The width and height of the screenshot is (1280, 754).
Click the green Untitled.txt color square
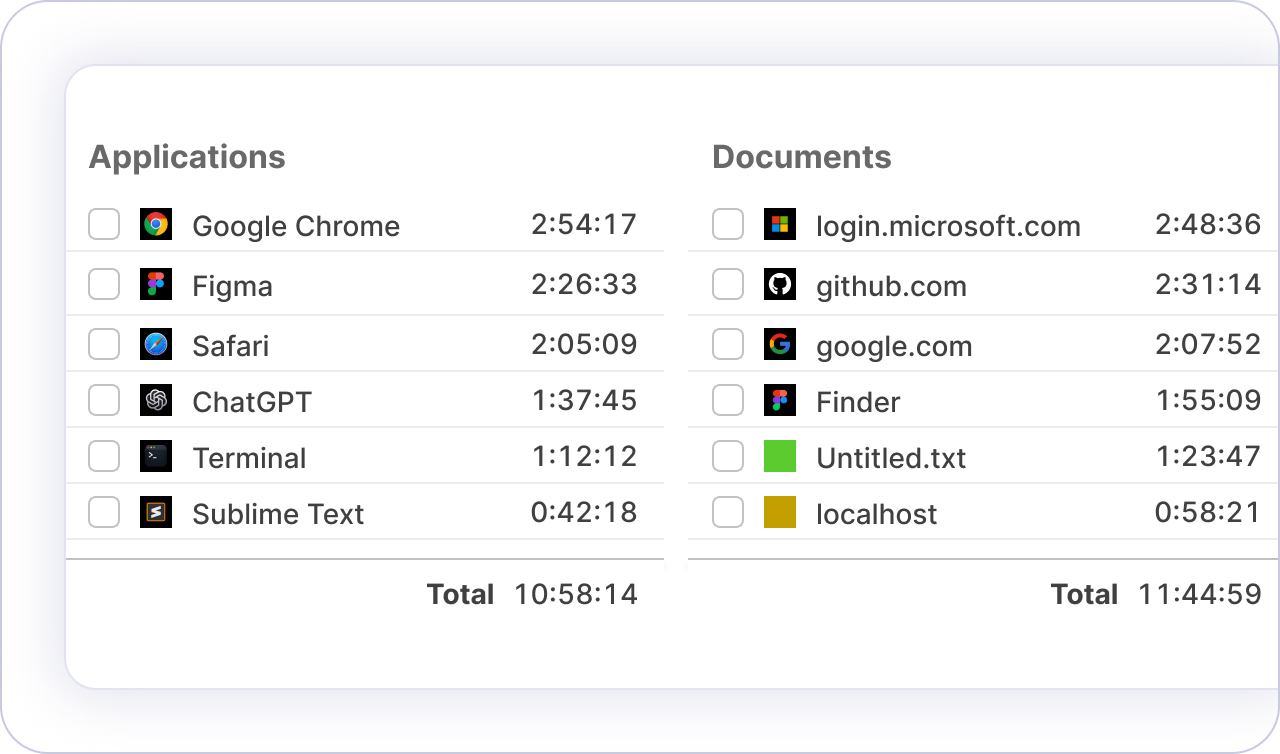(780, 456)
